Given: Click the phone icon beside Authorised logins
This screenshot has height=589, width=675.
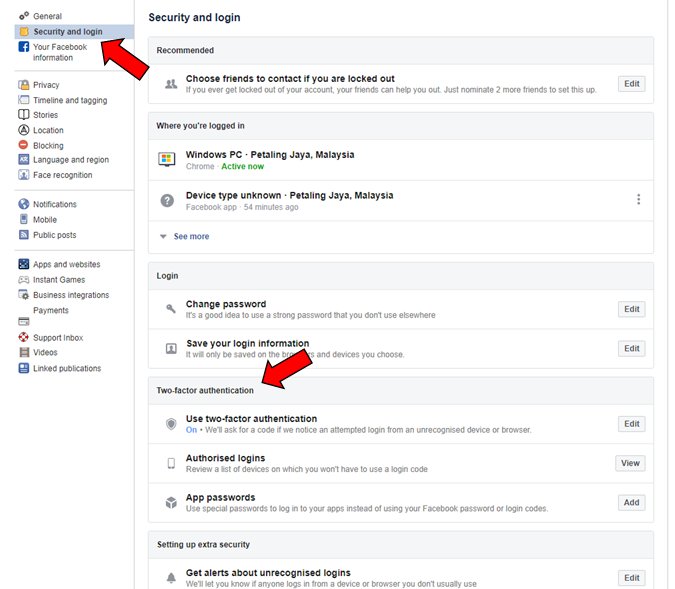Looking at the screenshot, I should [x=171, y=463].
